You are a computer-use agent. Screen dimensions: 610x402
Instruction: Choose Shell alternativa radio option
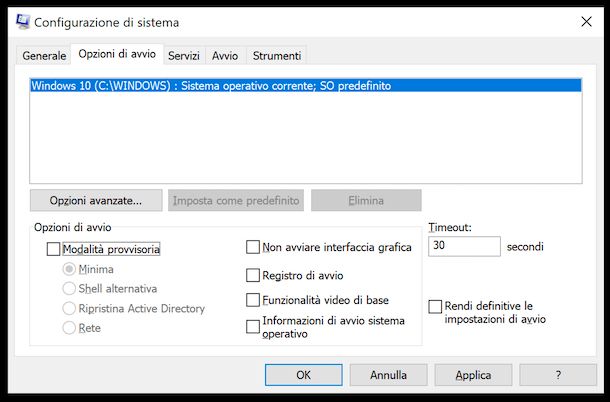[69, 289]
